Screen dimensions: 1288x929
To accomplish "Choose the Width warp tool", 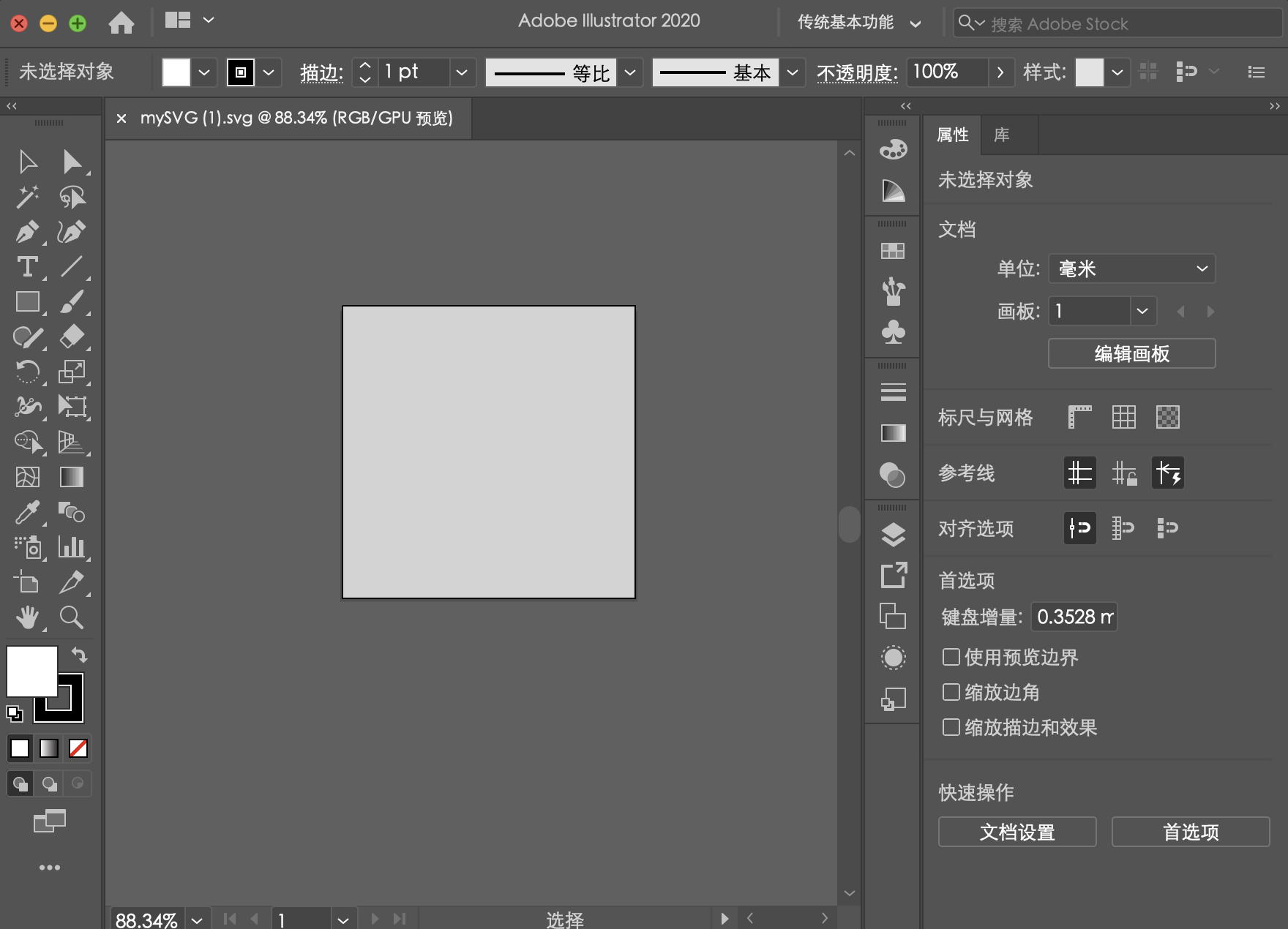I will click(28, 407).
